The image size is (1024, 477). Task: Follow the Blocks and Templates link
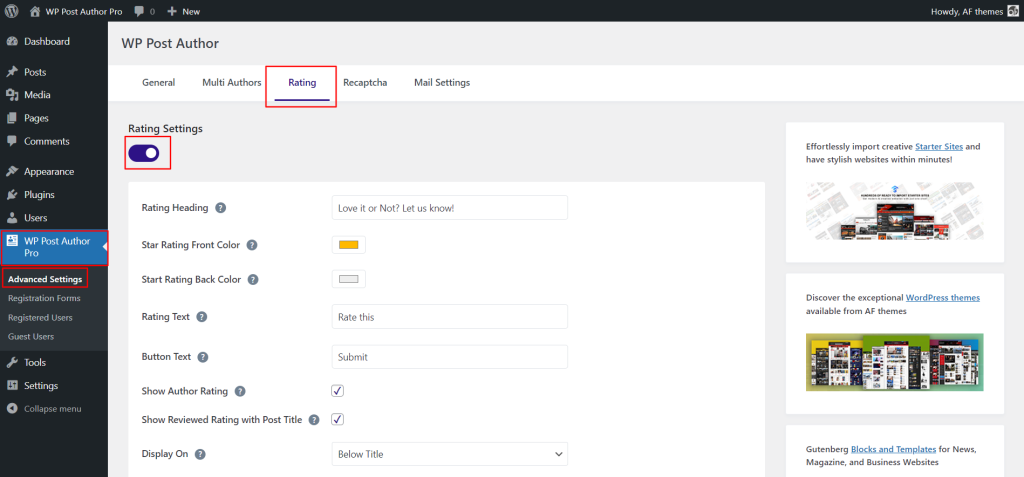tap(894, 449)
